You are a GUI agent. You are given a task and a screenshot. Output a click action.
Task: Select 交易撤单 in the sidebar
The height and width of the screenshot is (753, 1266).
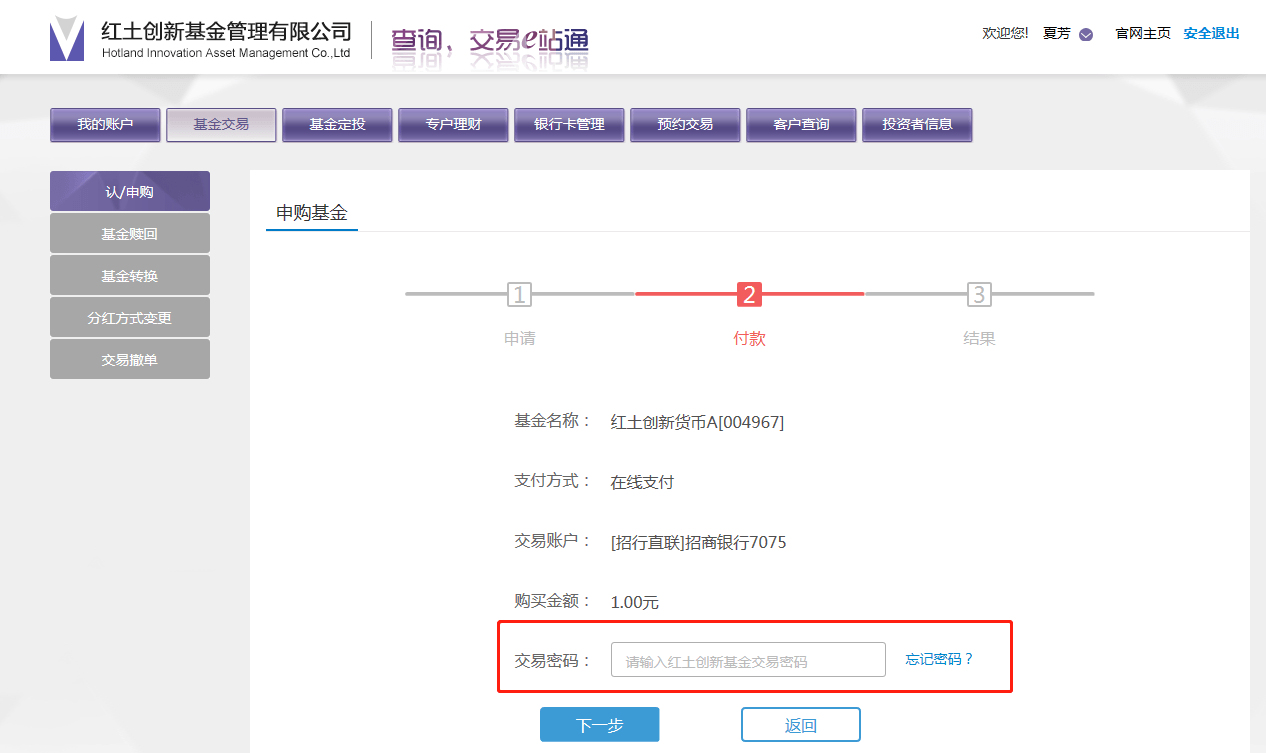(x=130, y=359)
